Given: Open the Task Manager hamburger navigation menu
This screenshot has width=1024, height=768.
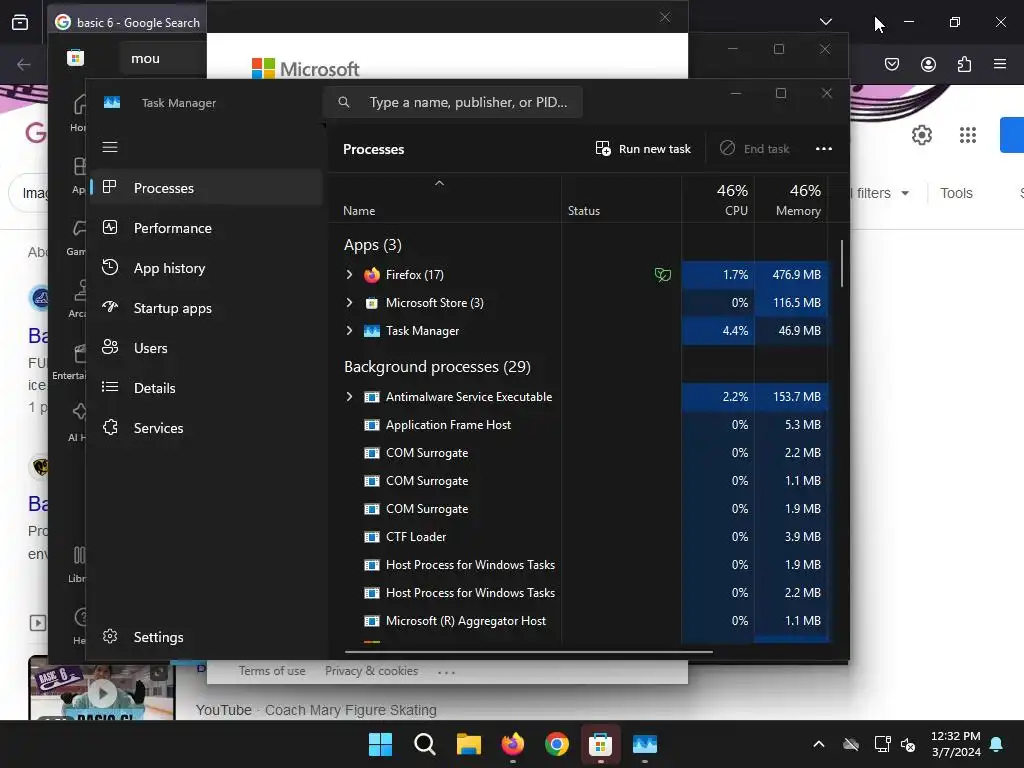Looking at the screenshot, I should 110,147.
